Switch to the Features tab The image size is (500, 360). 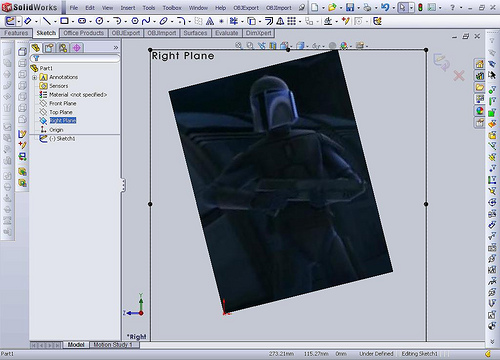(16, 33)
